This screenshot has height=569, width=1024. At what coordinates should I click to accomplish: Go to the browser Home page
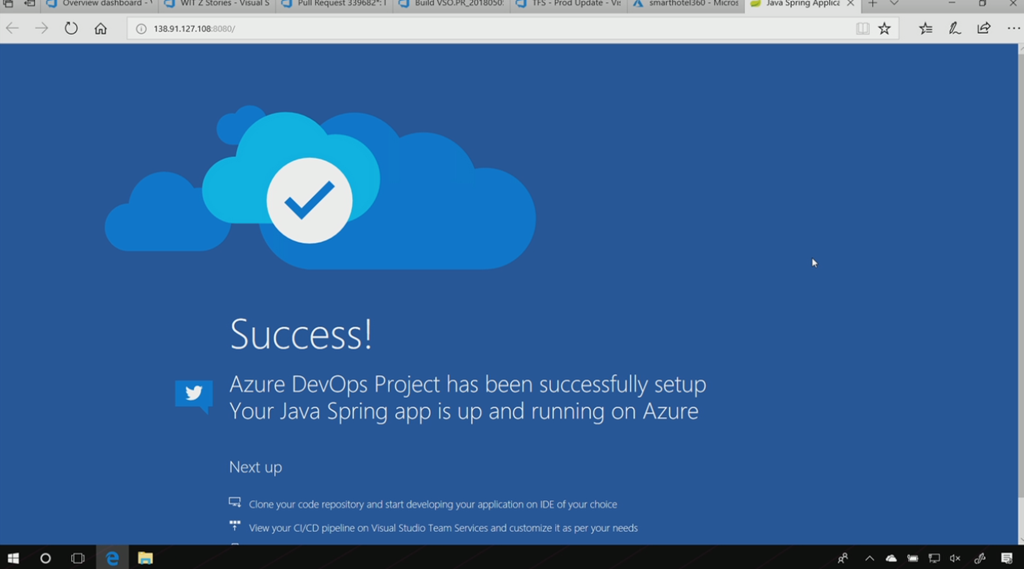100,28
